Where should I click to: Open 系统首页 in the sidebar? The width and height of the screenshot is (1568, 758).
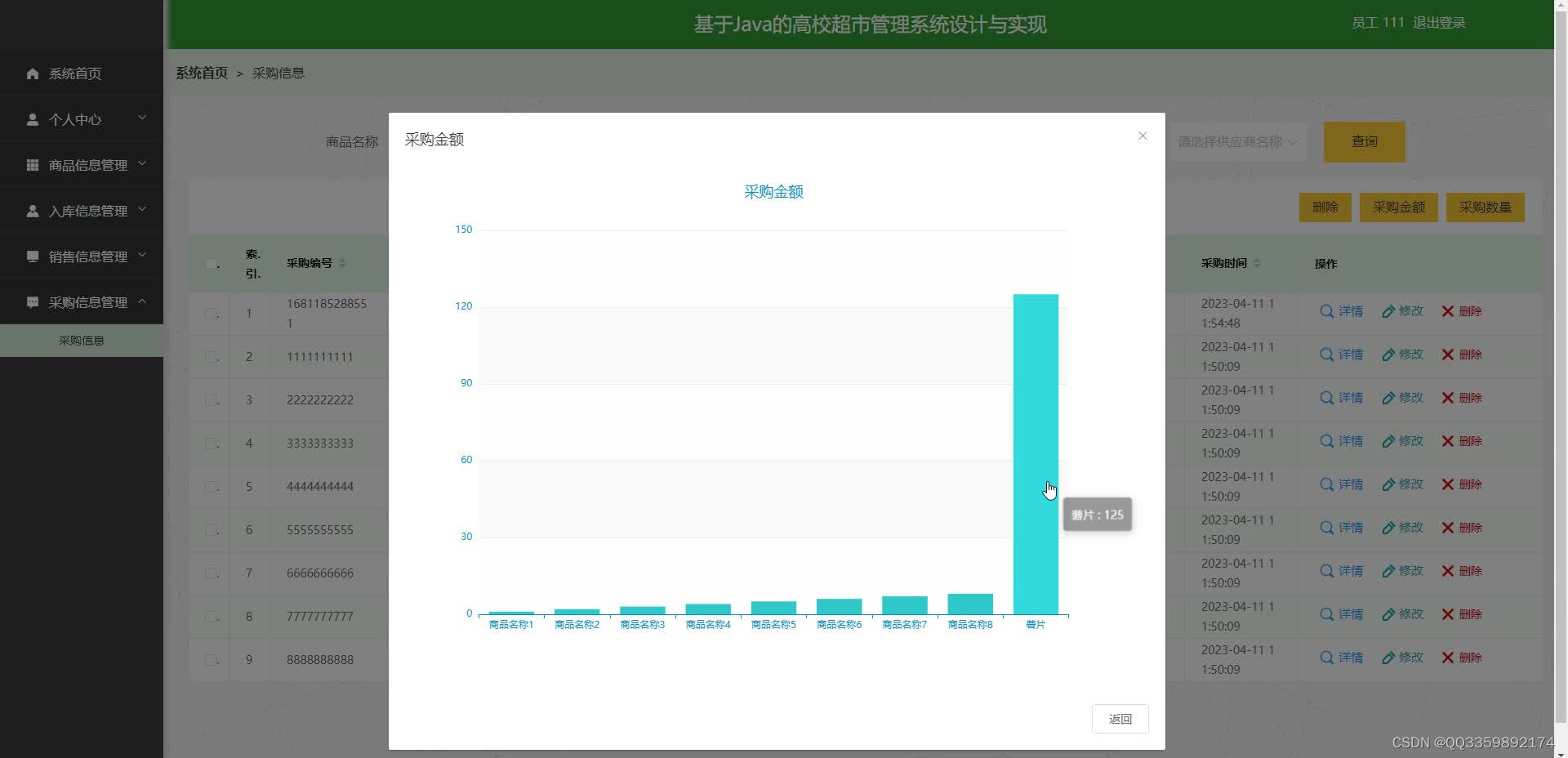[x=82, y=74]
